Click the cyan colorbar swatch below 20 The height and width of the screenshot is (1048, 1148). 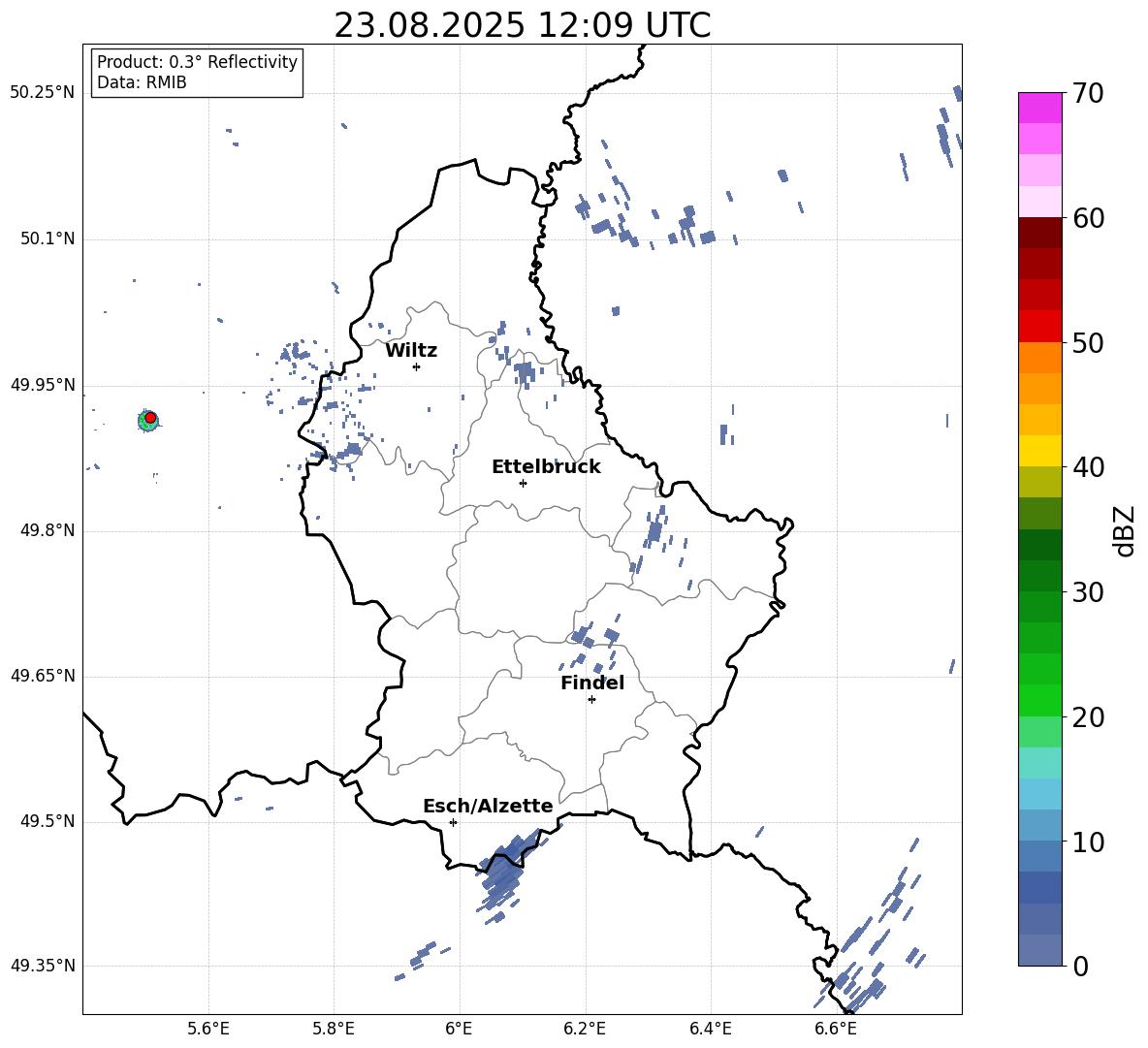tap(1039, 763)
